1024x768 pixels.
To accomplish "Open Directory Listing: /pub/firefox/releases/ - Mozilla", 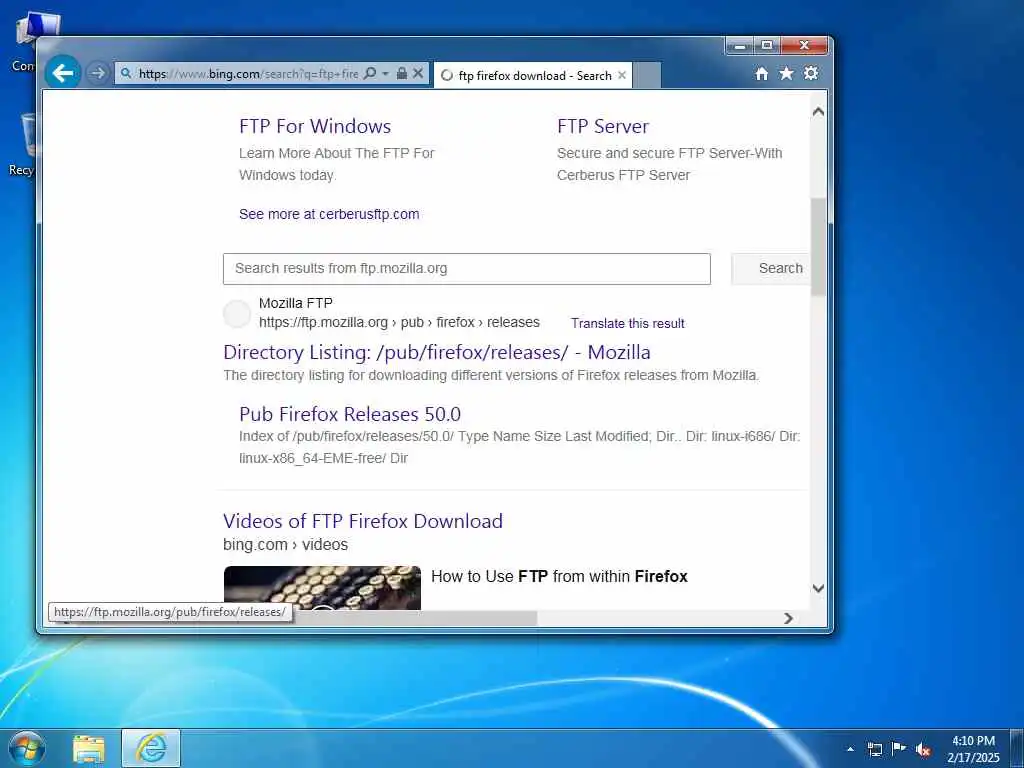I will 437,352.
